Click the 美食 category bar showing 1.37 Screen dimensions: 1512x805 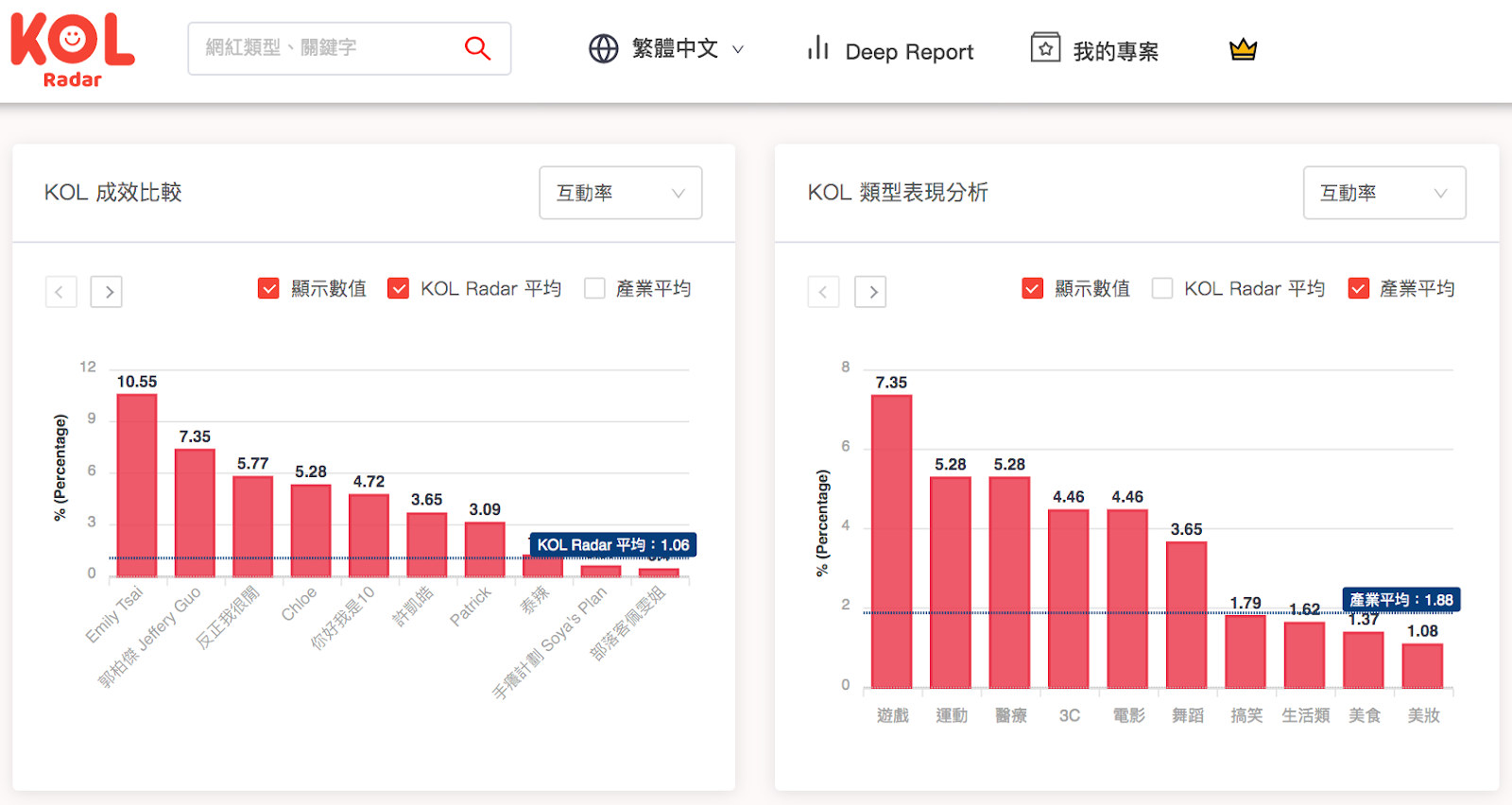tap(1364, 660)
